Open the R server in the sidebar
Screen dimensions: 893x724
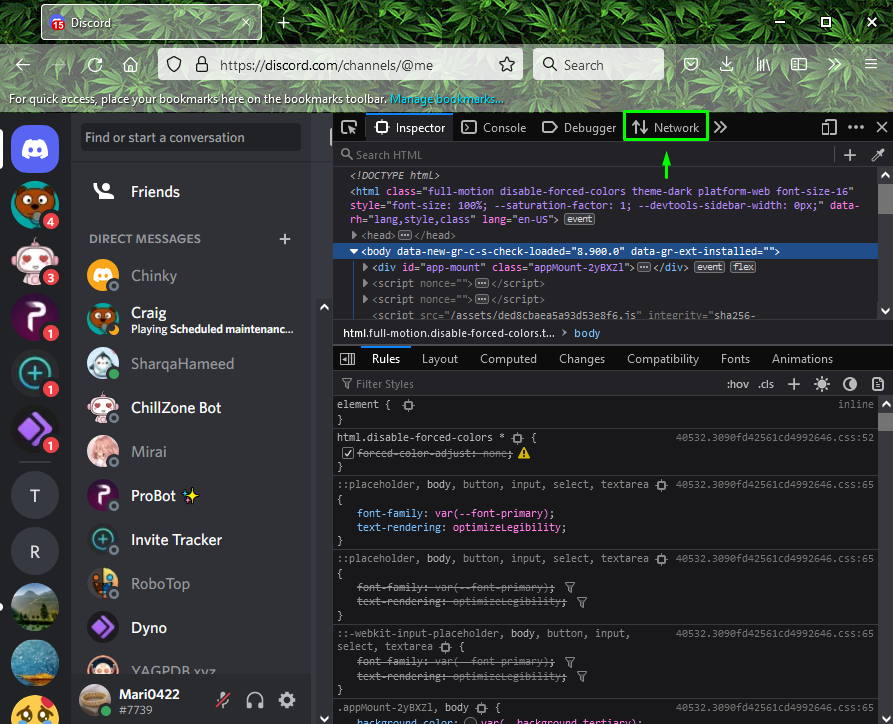coord(35,551)
